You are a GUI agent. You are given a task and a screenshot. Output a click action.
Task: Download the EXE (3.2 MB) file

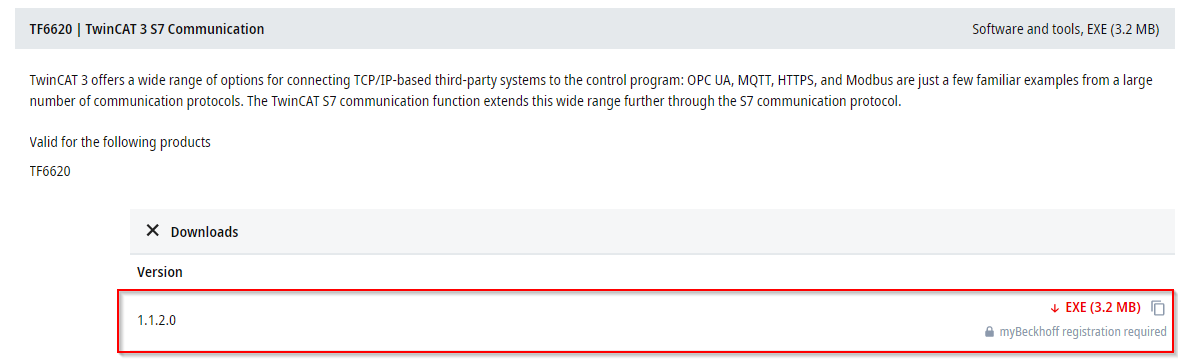[x=1101, y=308]
